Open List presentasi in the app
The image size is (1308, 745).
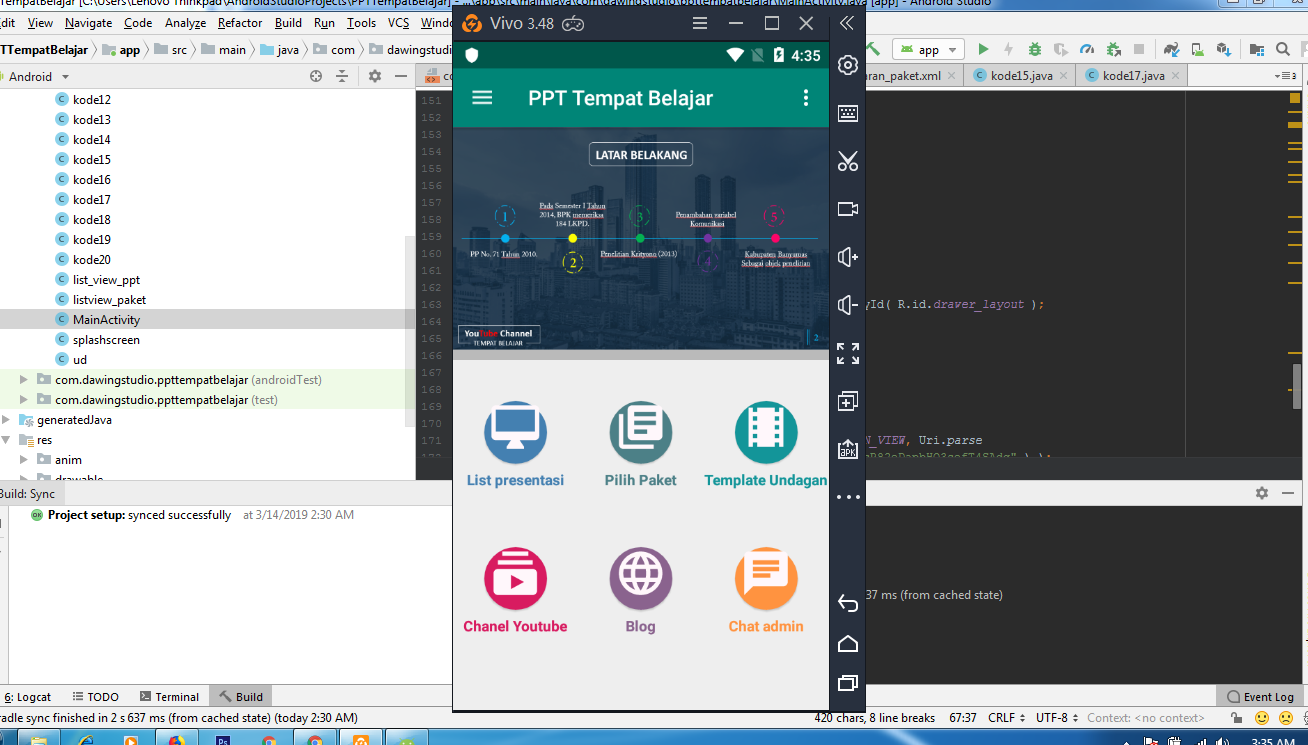click(x=515, y=430)
